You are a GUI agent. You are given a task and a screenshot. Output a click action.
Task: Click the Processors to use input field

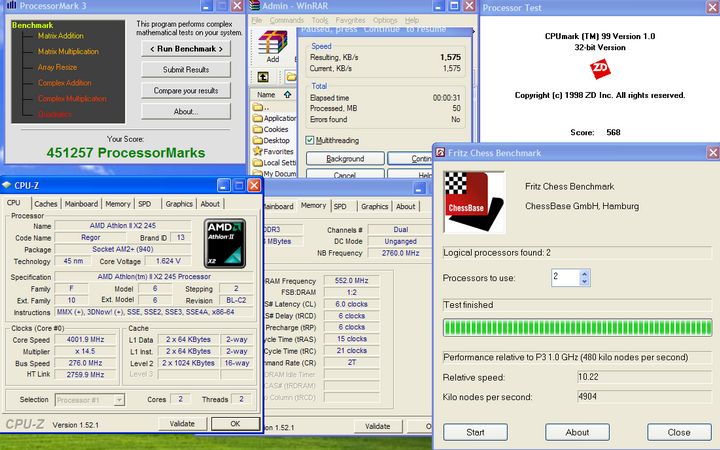[565, 277]
